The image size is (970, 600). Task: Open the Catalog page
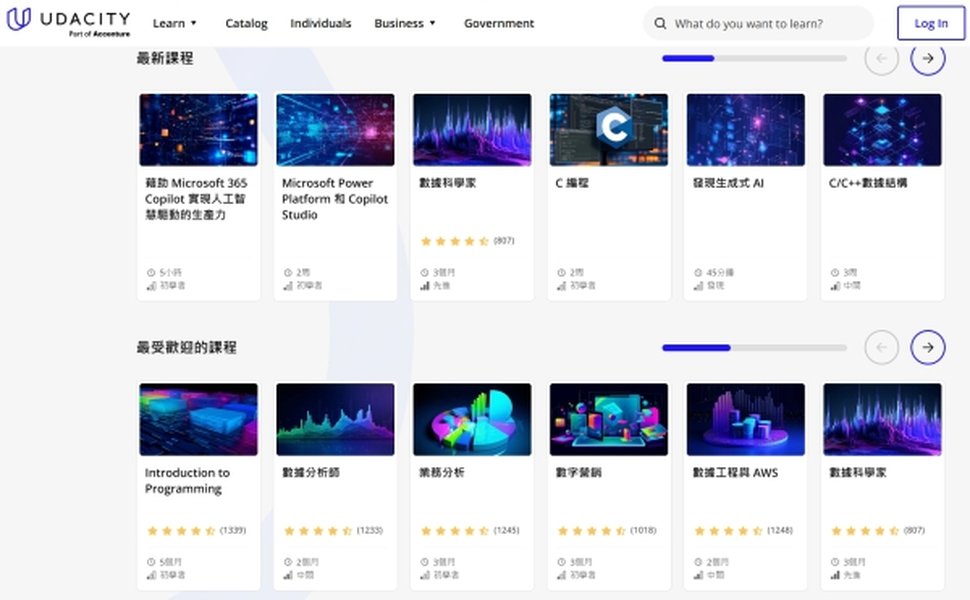pos(246,24)
